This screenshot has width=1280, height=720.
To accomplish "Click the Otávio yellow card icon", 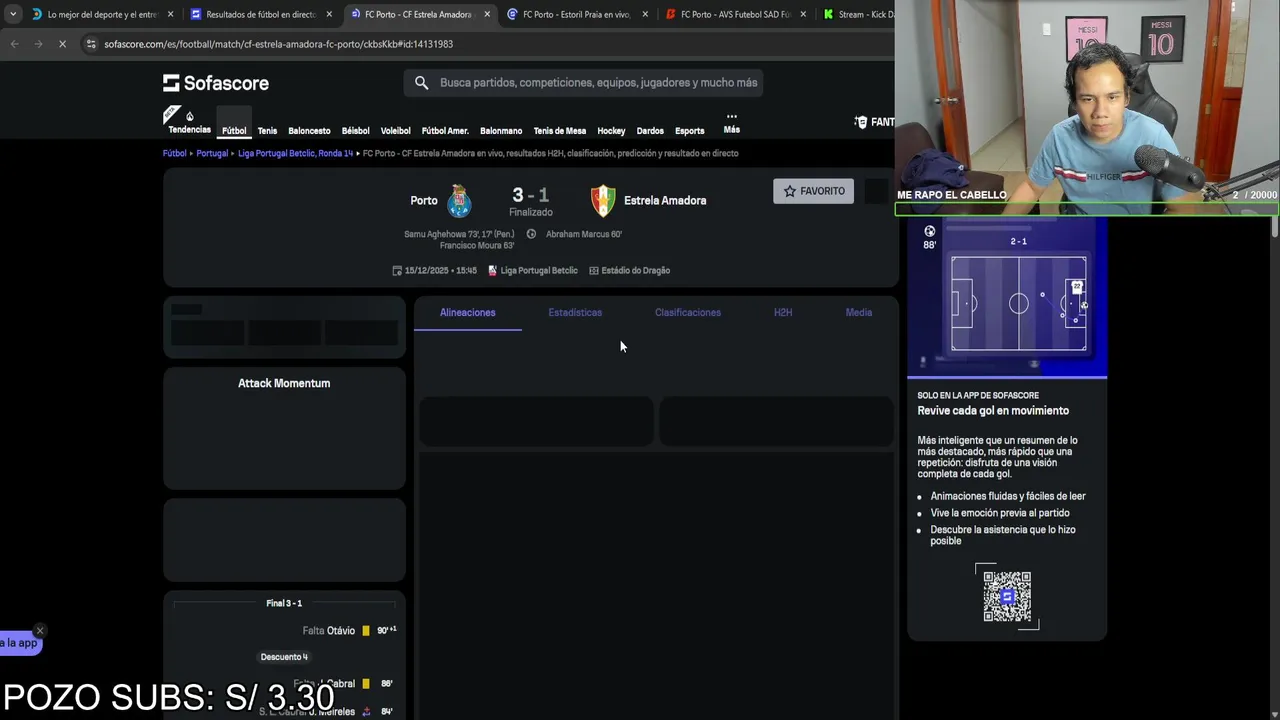I will (366, 631).
